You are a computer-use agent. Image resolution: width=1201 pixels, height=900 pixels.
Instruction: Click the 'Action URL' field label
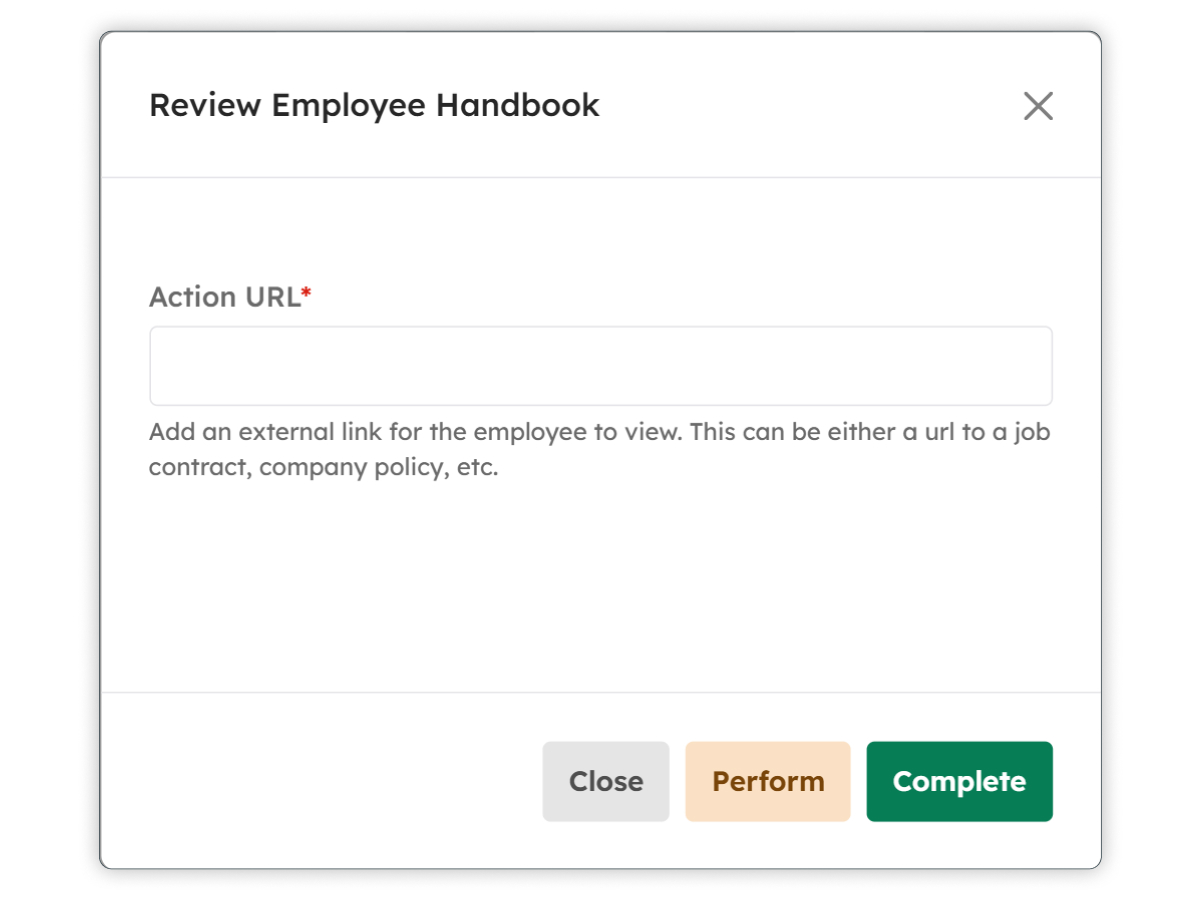pos(230,297)
